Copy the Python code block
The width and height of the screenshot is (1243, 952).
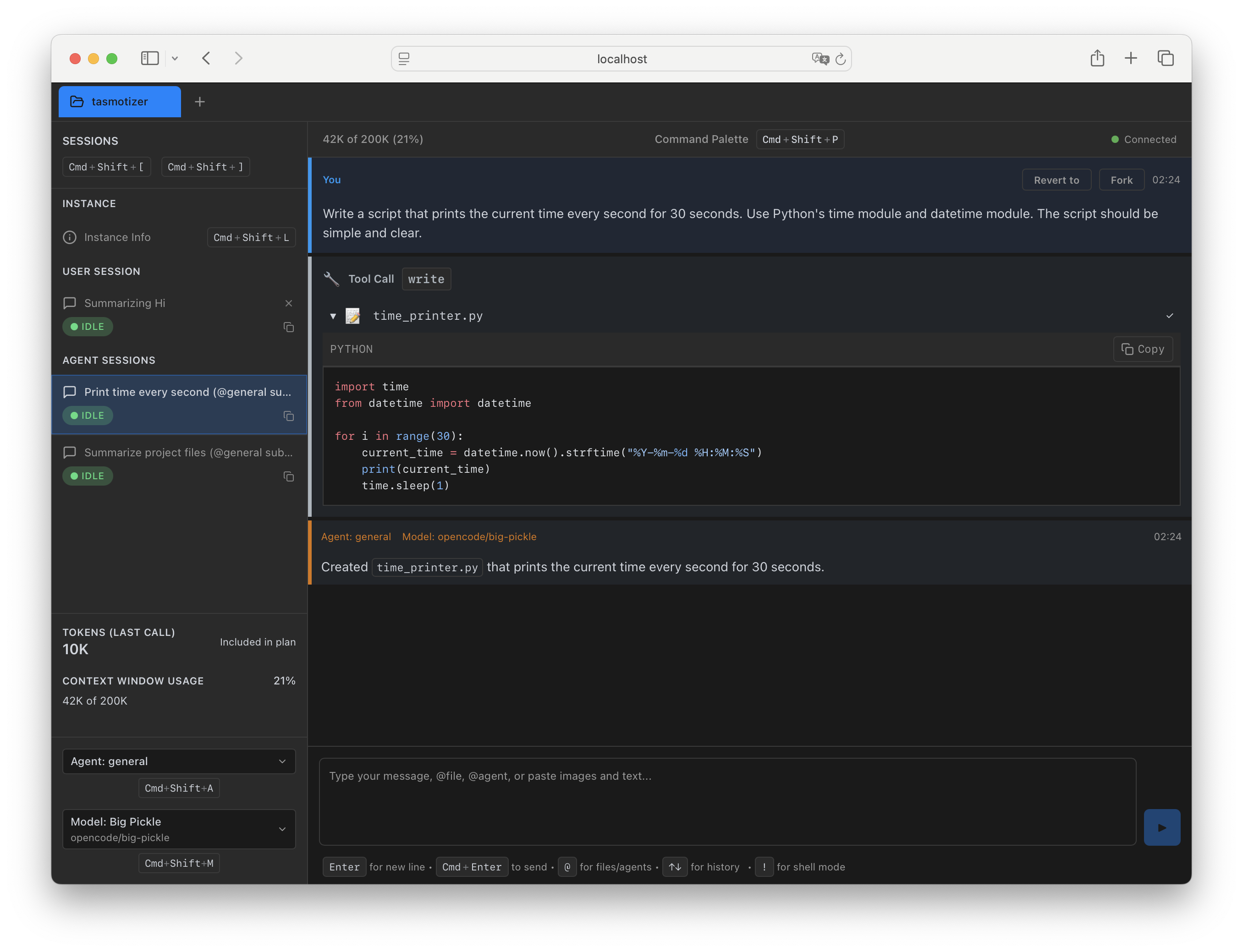[1142, 349]
